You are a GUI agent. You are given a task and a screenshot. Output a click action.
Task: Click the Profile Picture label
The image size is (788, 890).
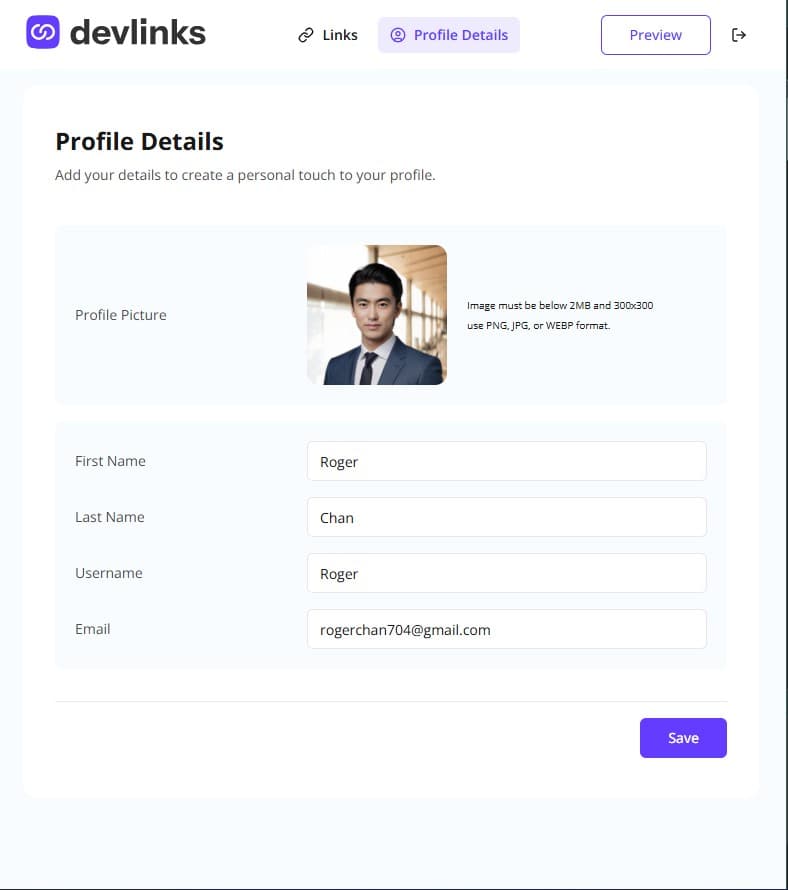coord(121,315)
